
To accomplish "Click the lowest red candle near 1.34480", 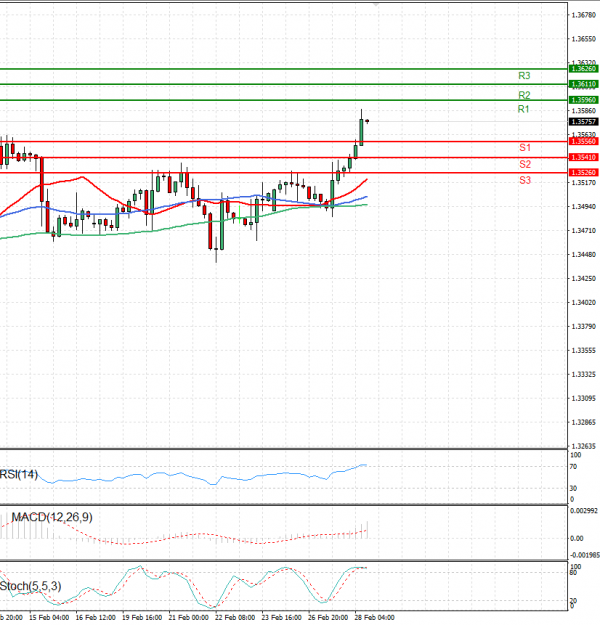I will 210,231.
